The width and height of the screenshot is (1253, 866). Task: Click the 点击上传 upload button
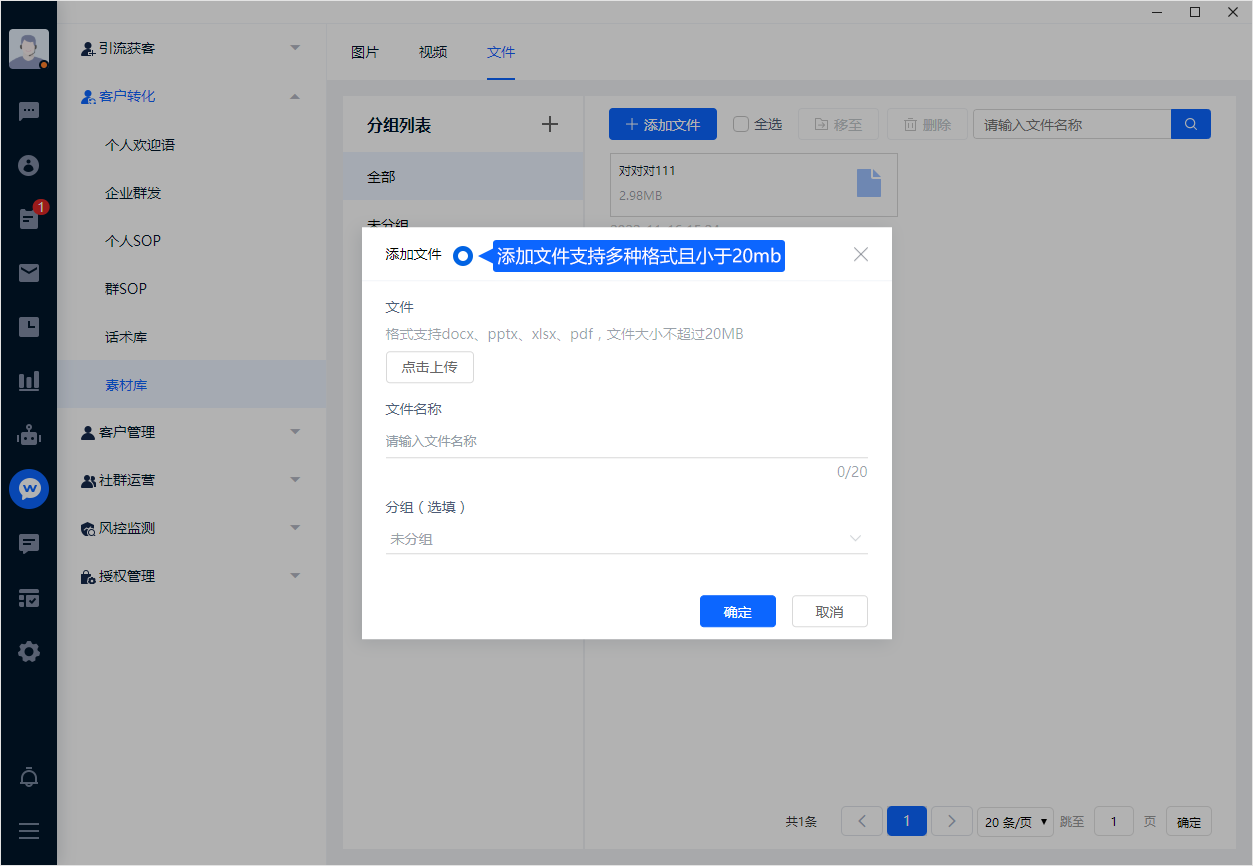point(429,367)
